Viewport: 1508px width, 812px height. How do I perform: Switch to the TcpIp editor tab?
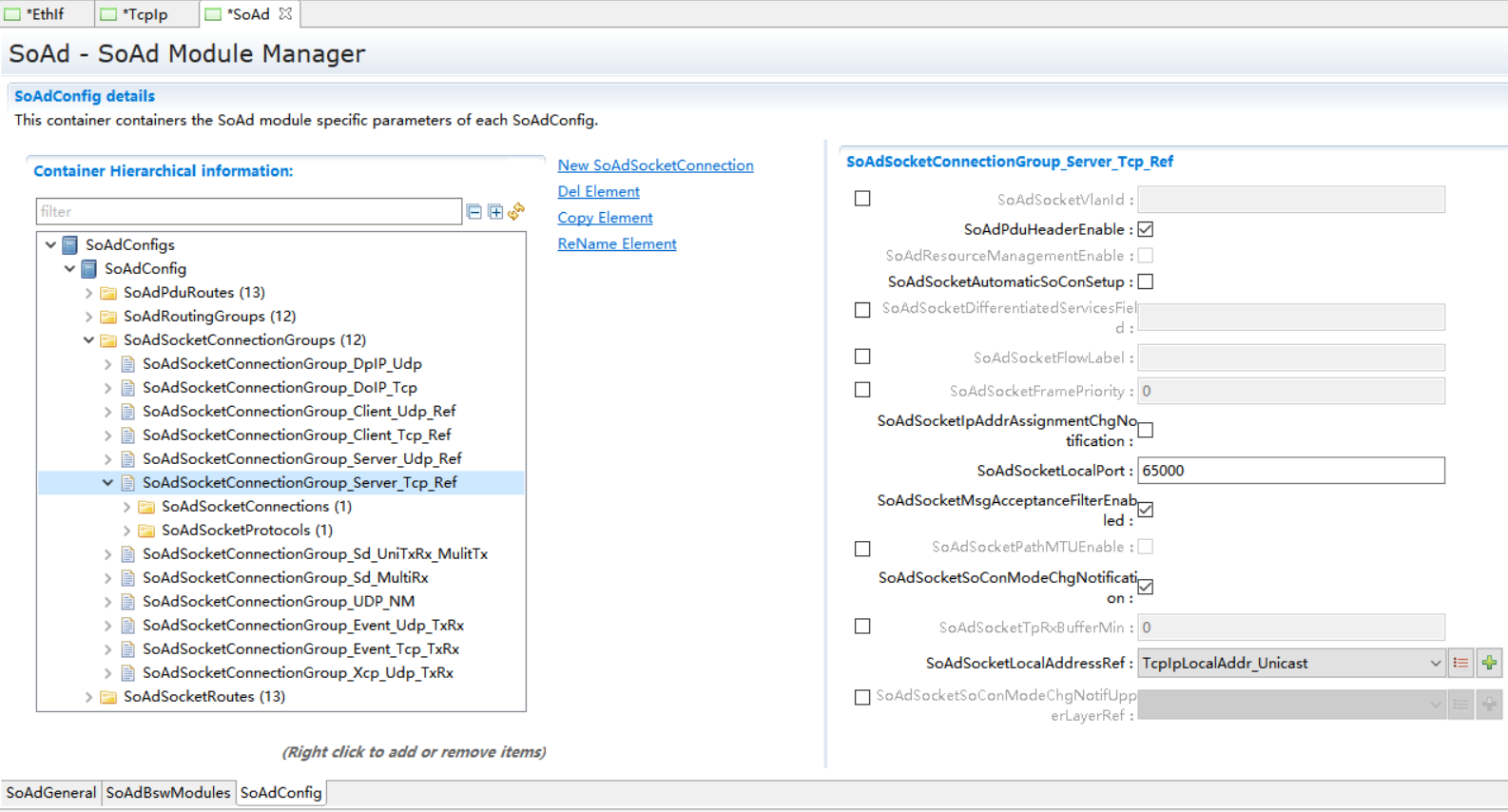pyautogui.click(x=145, y=14)
